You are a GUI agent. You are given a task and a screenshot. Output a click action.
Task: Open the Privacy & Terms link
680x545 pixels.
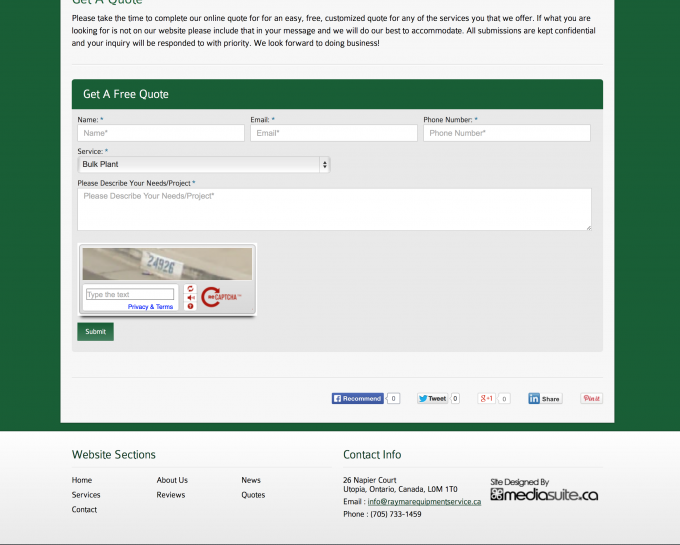pyautogui.click(x=150, y=307)
